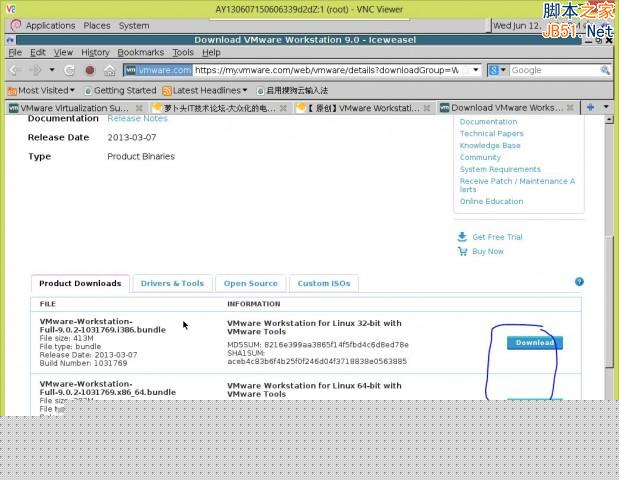
Task: Select the Product Downloads tab
Action: (80, 283)
